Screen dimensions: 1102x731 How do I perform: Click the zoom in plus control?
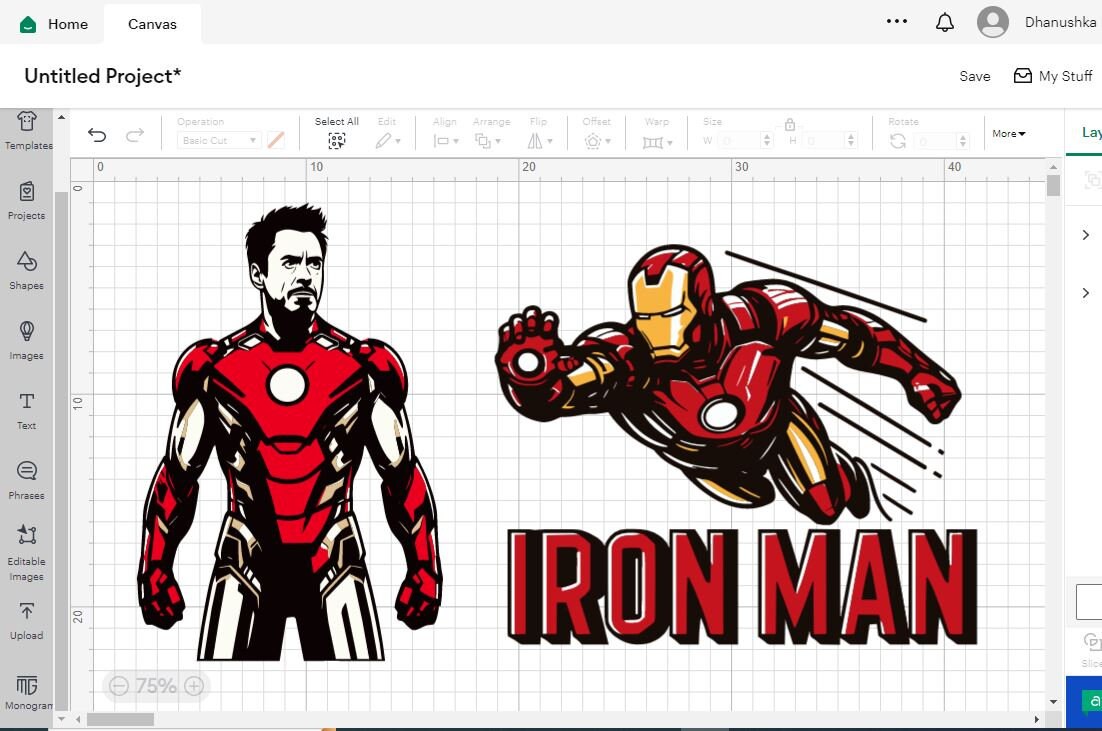click(192, 686)
